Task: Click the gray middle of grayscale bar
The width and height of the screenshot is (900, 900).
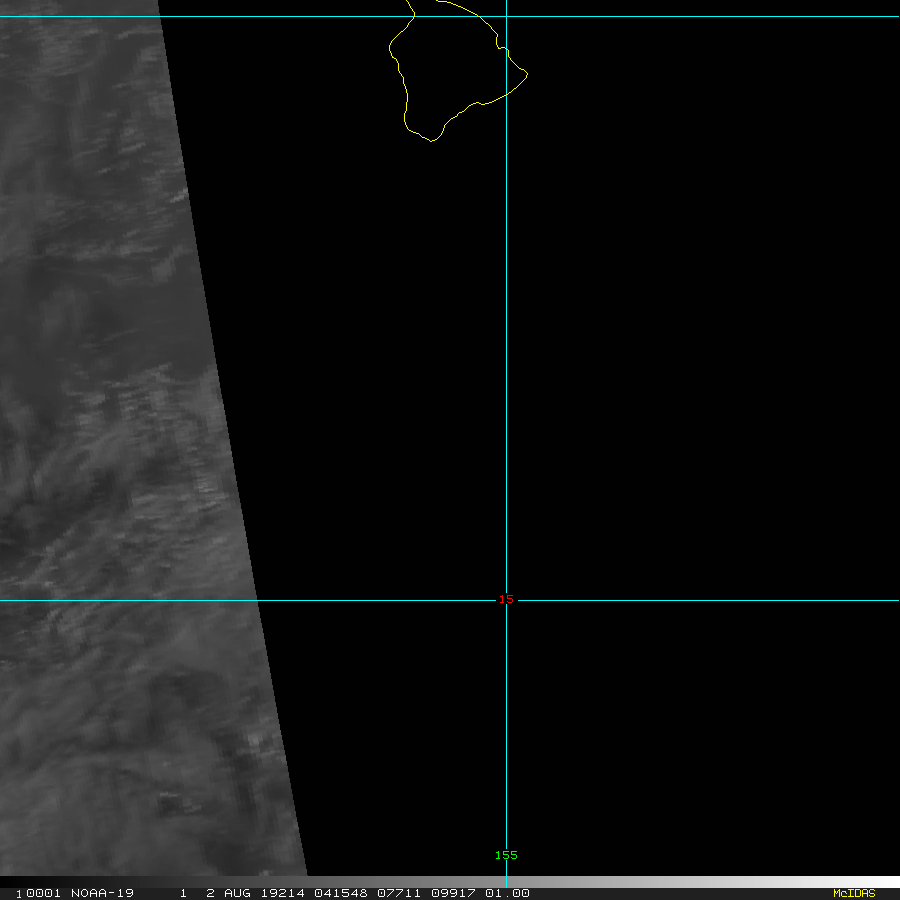Action: [x=450, y=882]
